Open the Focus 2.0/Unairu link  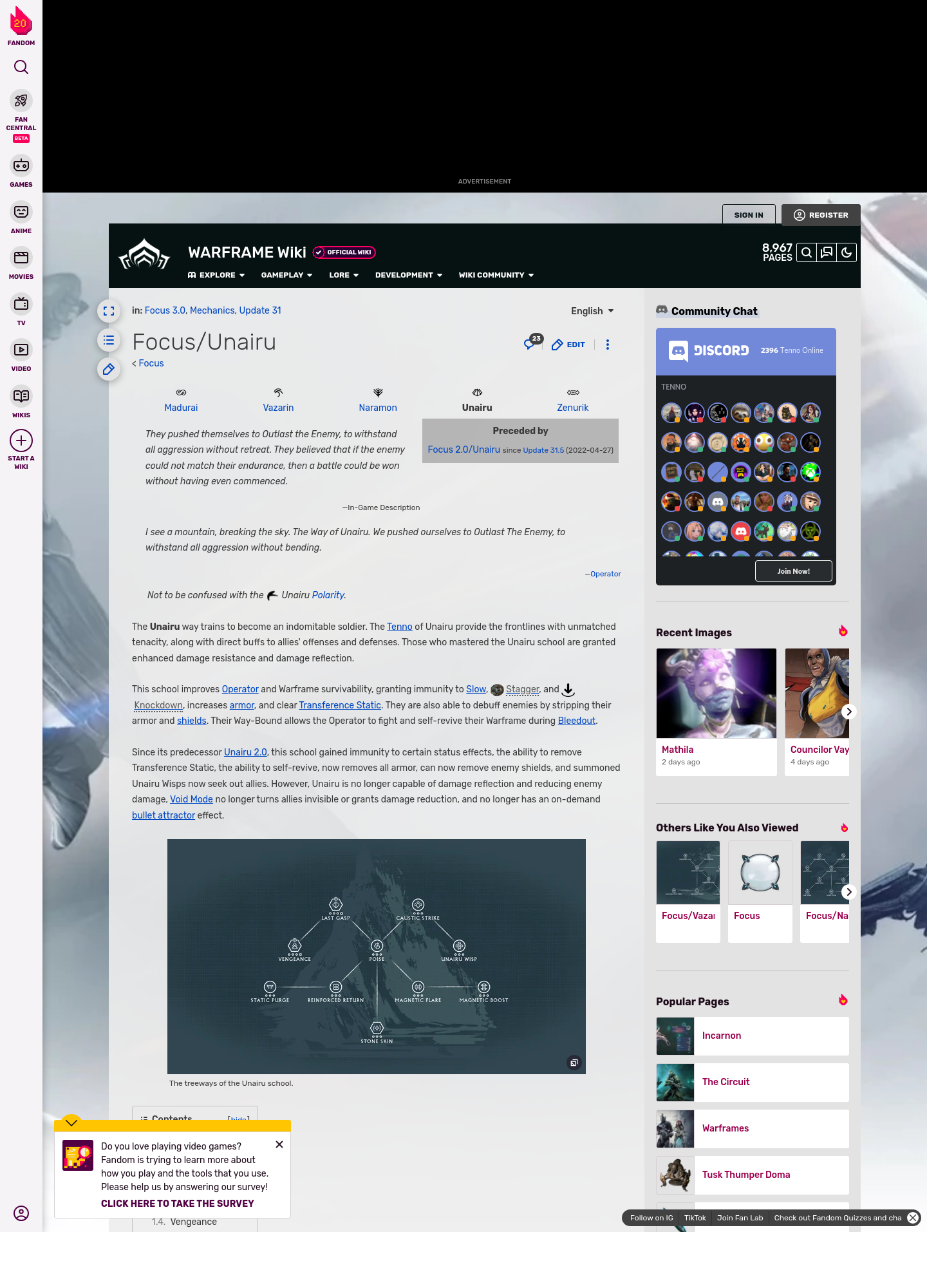[x=464, y=450]
